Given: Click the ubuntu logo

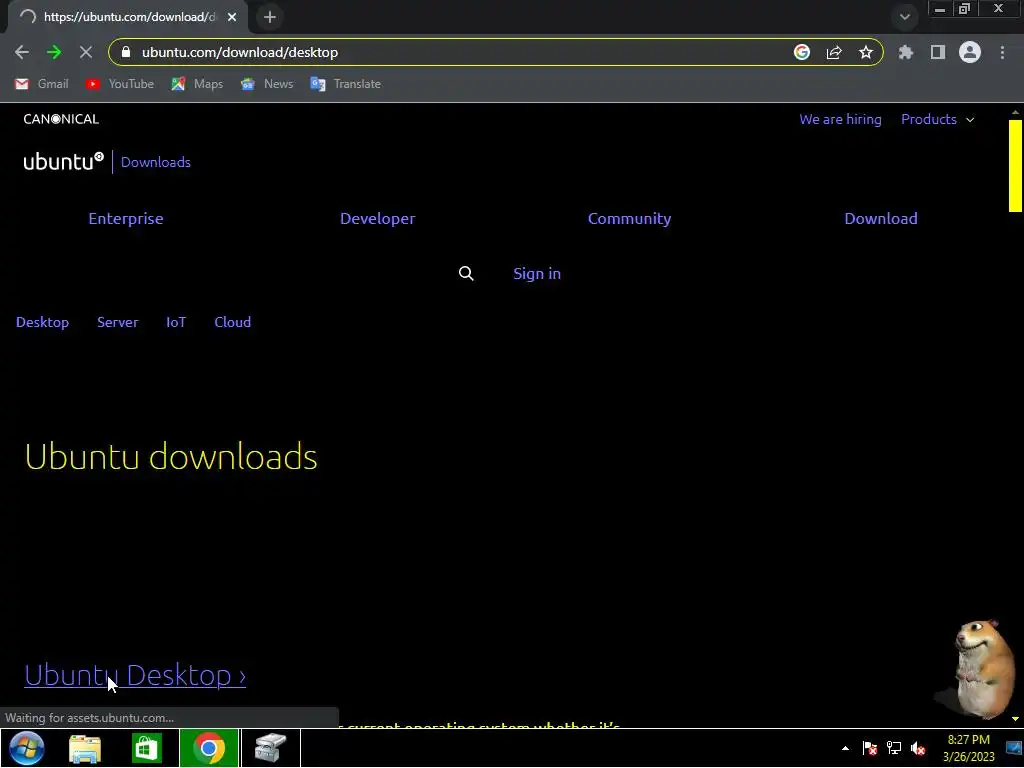Looking at the screenshot, I should point(63,161).
